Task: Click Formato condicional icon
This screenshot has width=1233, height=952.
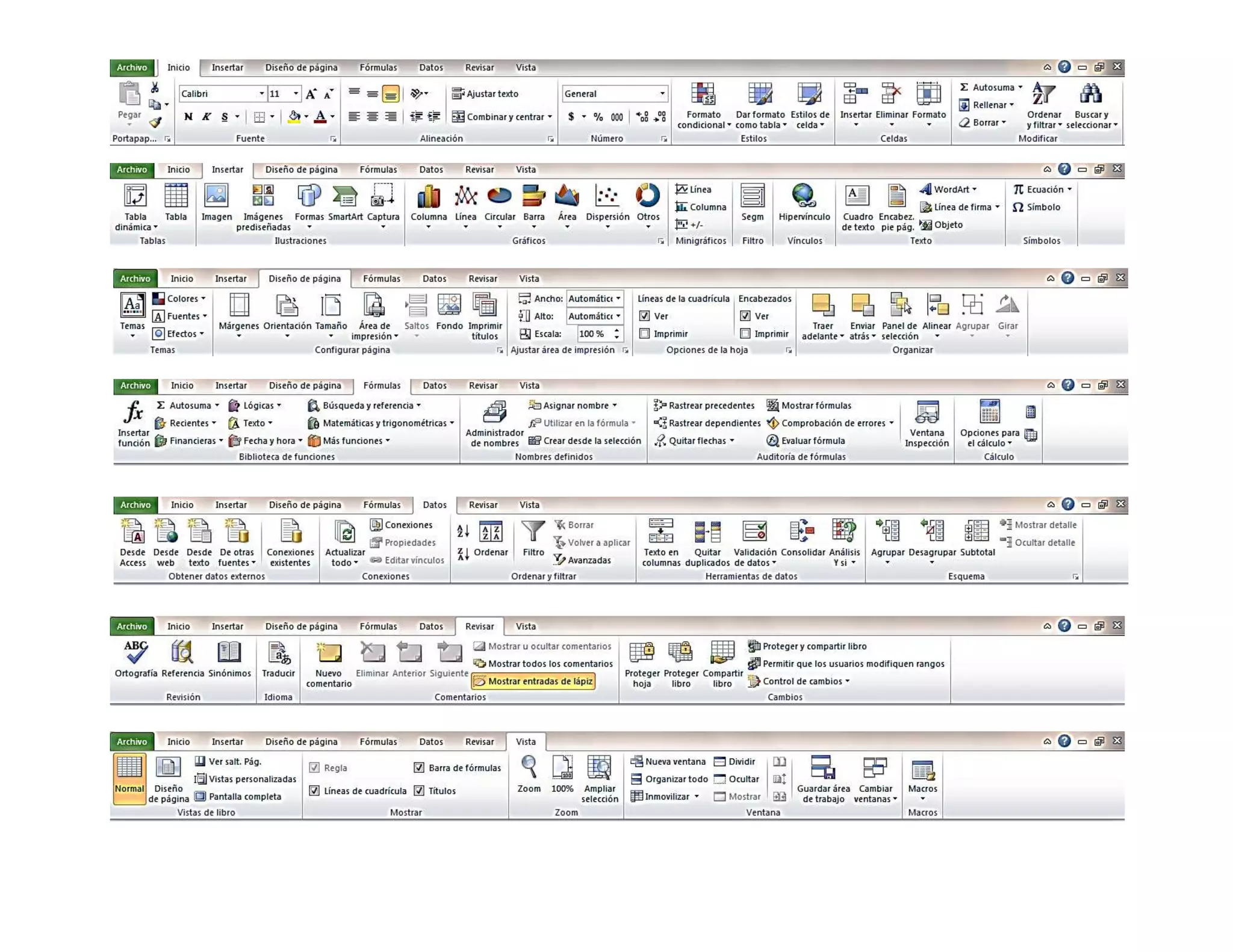Action: pos(703,94)
